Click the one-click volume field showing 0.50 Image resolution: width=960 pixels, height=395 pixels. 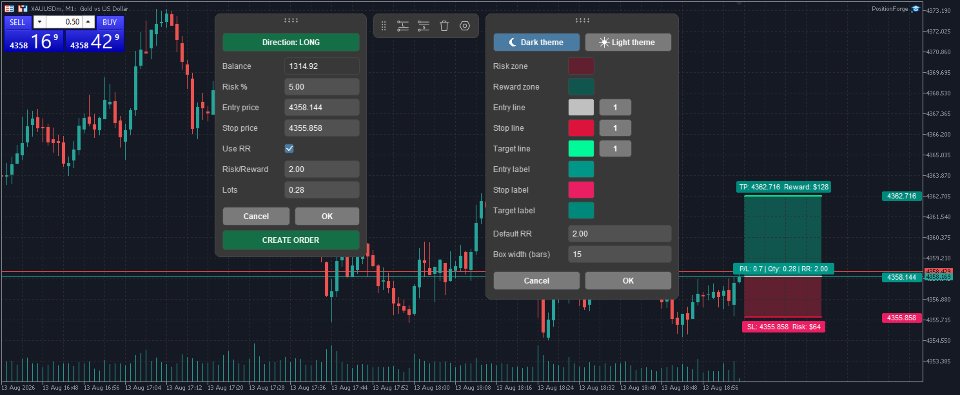click(64, 22)
